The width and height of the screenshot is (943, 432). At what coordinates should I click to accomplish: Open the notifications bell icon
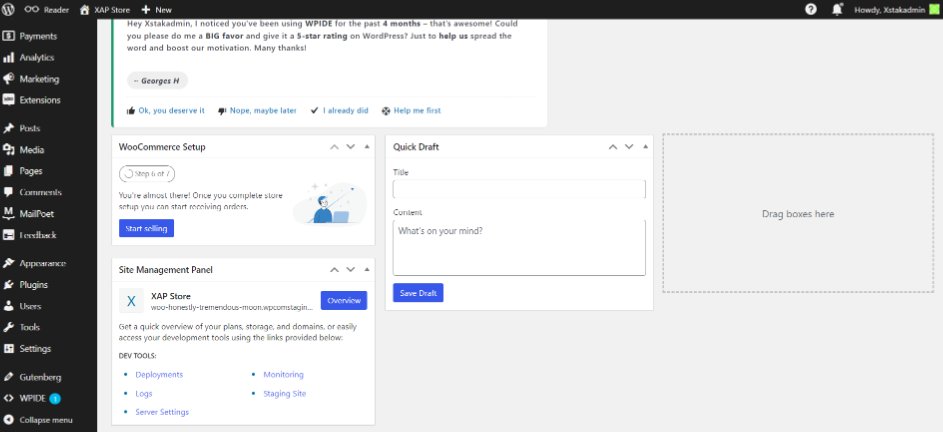click(x=837, y=9)
